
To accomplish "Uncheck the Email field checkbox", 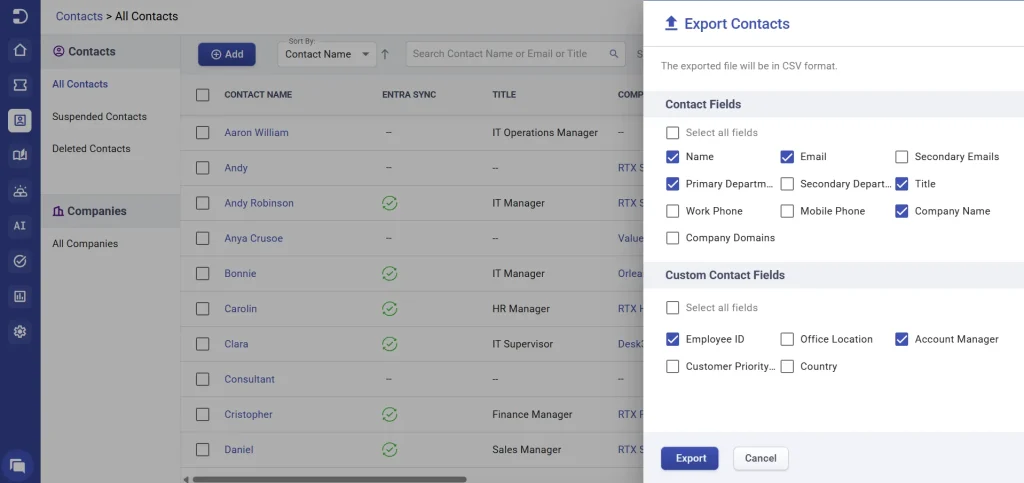I will [787, 157].
